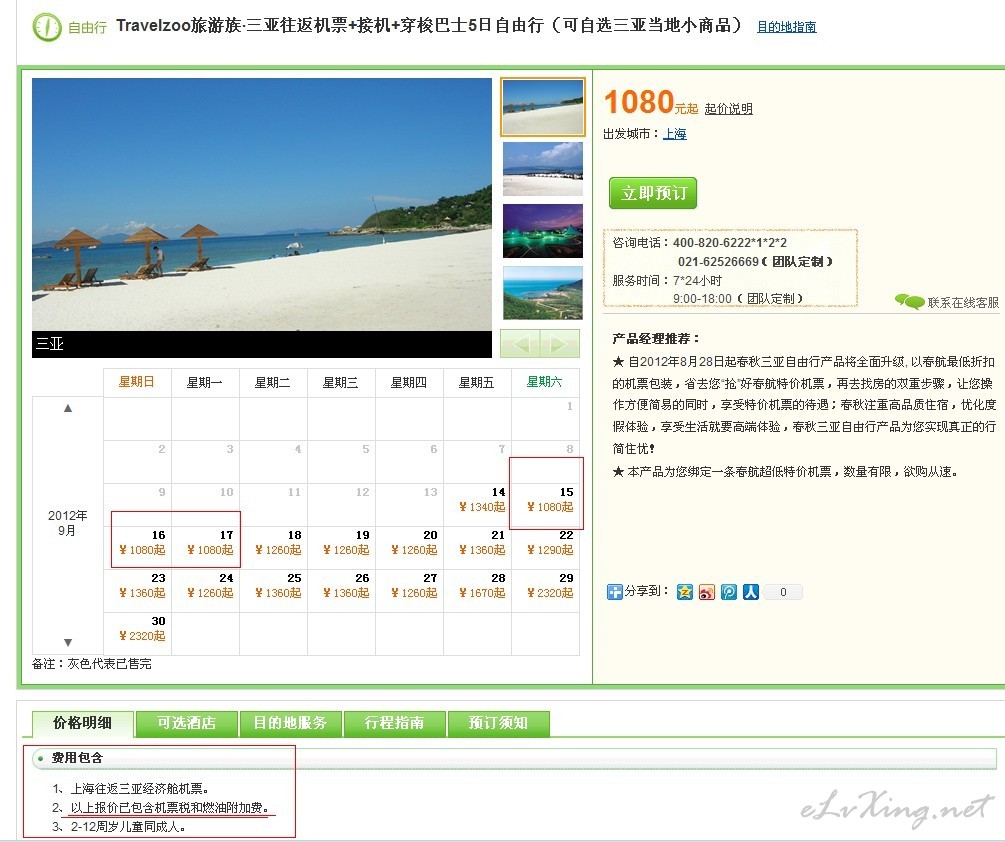Click the 星期六 column header
Image resolution: width=1005 pixels, height=842 pixels.
pos(544,383)
